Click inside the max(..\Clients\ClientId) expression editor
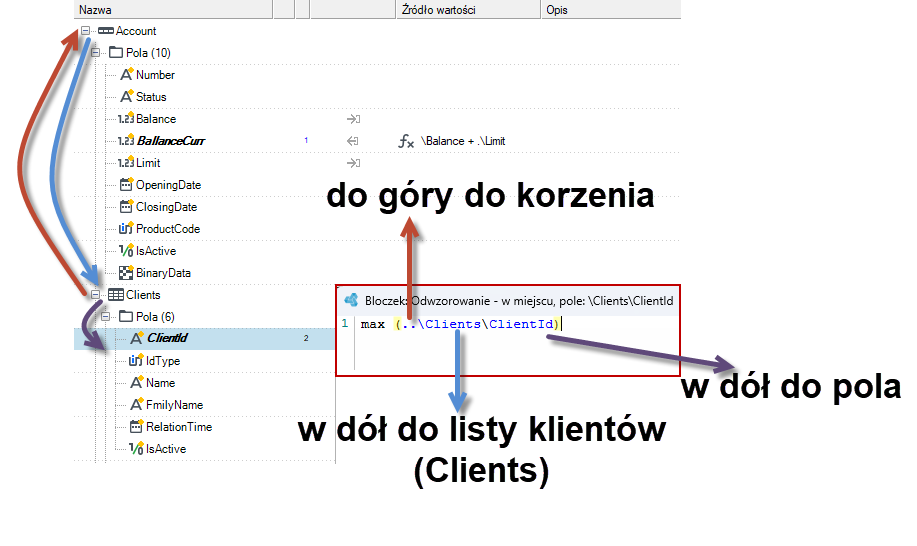Image resolution: width=917 pixels, height=546 pixels. click(x=460, y=324)
